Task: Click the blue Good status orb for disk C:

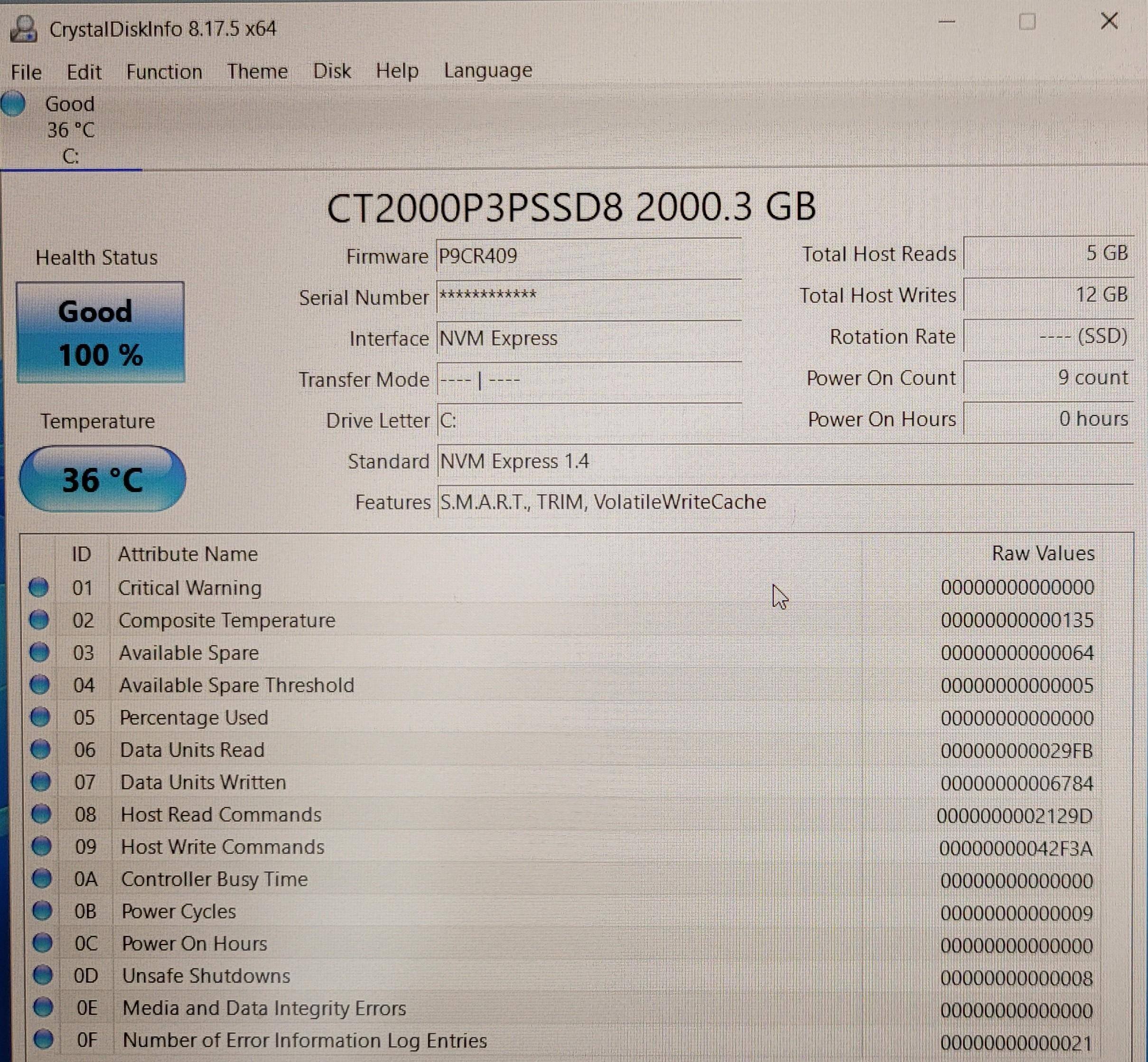Action: coord(13,104)
